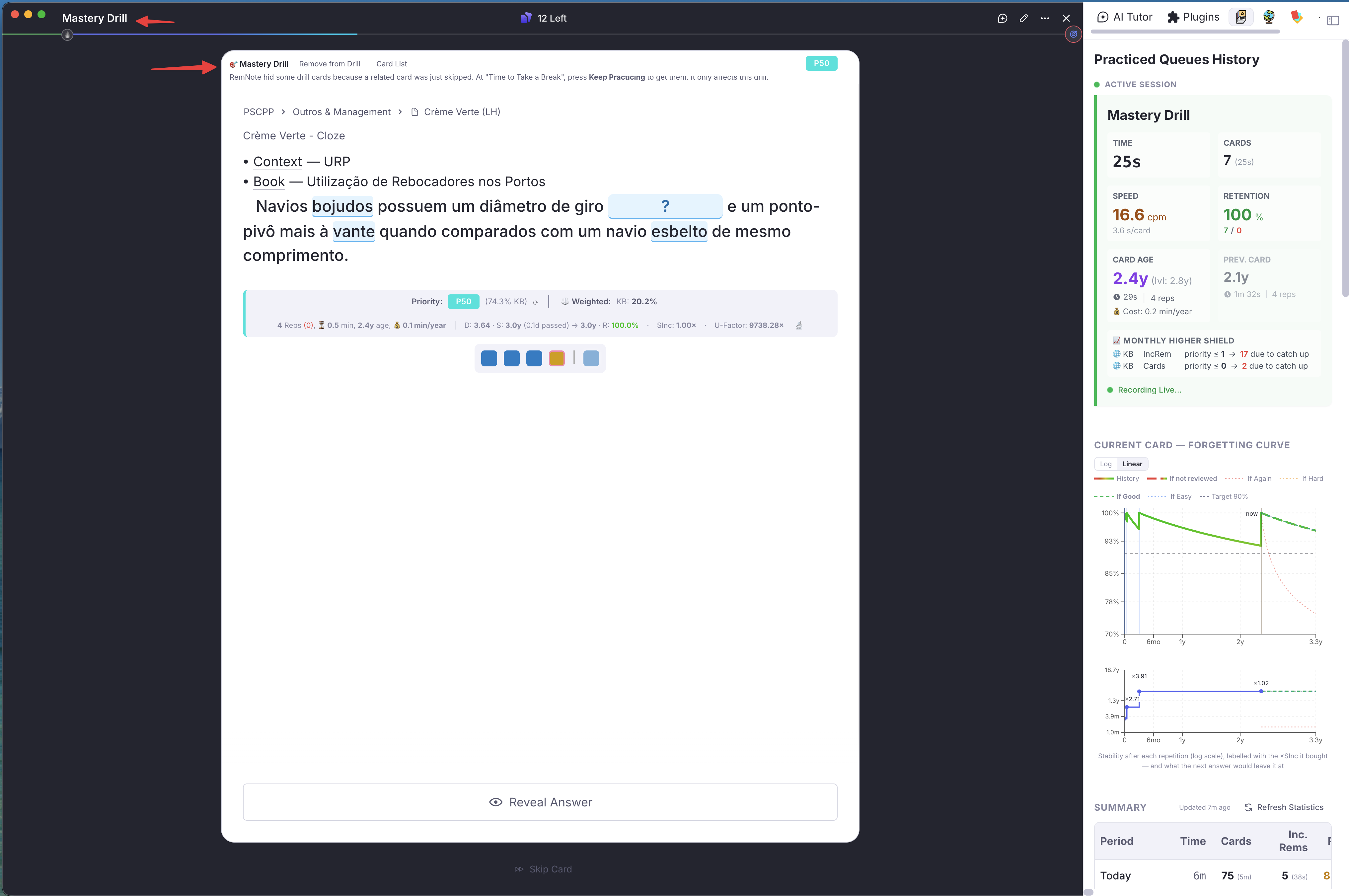The width and height of the screenshot is (1349, 896).
Task: Toggle the If not reviewed legend series
Action: click(1182, 479)
